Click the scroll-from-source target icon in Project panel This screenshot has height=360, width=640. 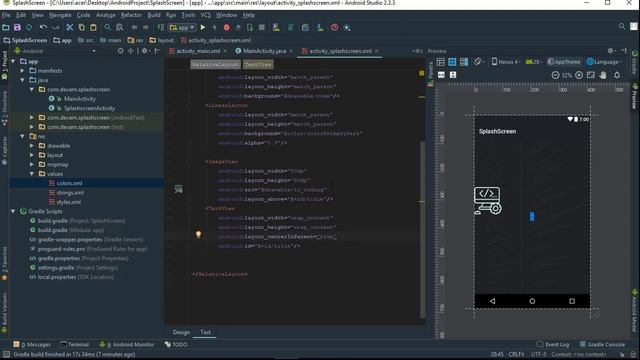(x=120, y=51)
